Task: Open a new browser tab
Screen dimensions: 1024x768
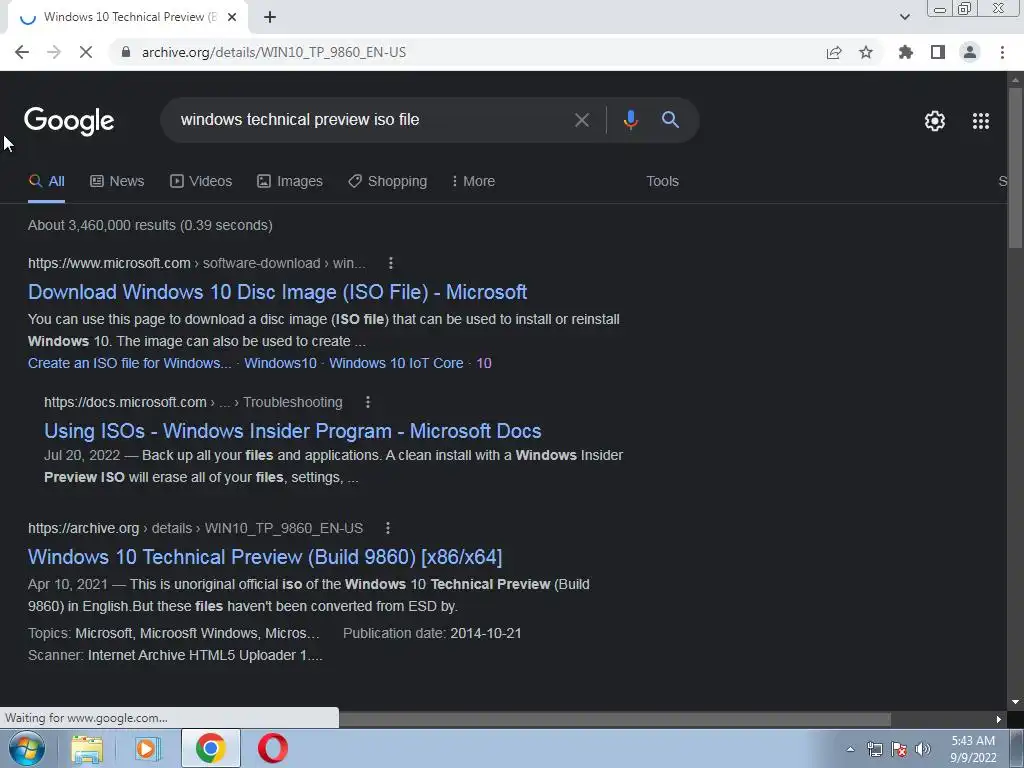Action: [270, 17]
